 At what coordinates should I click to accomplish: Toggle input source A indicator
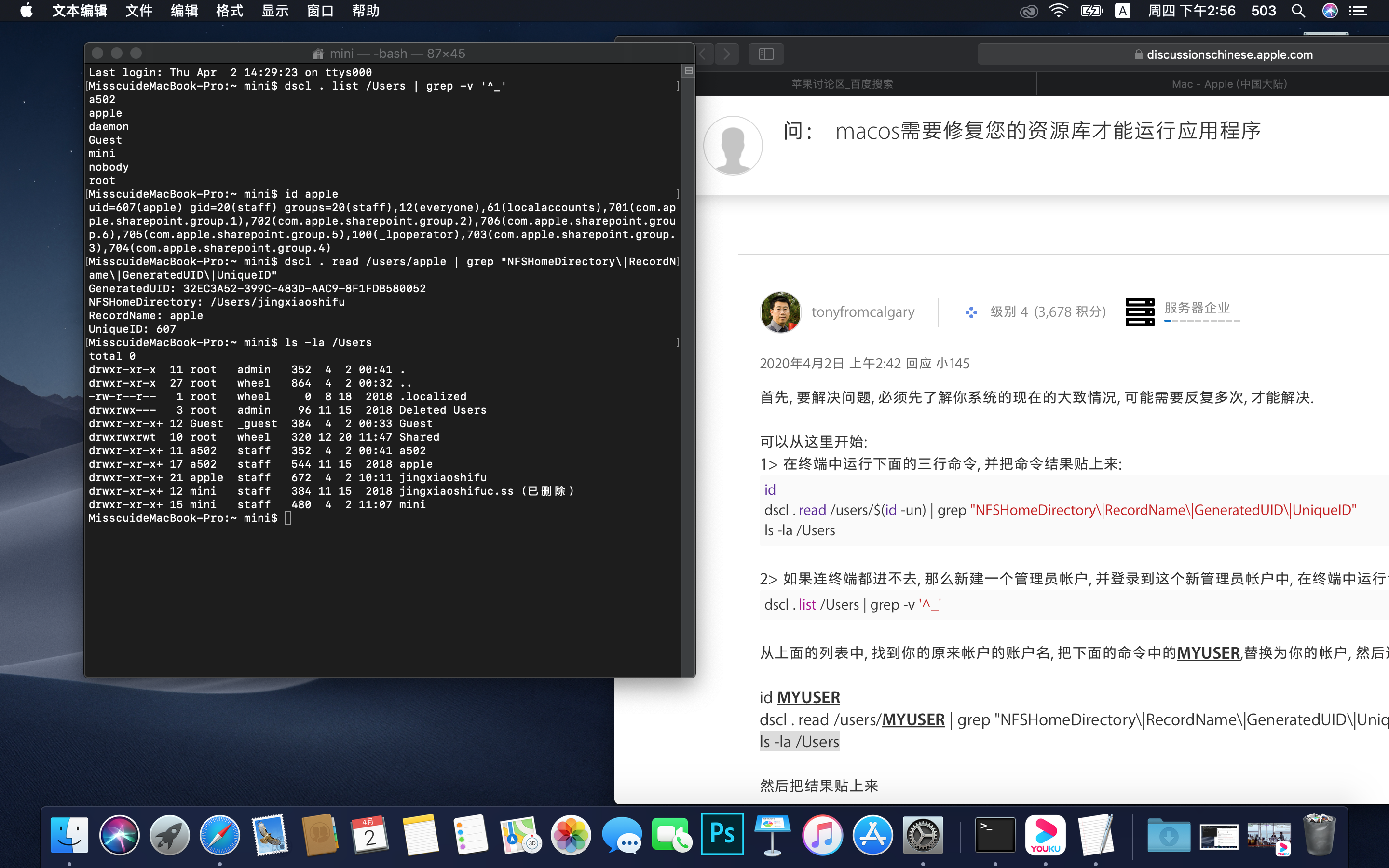pyautogui.click(x=1122, y=11)
